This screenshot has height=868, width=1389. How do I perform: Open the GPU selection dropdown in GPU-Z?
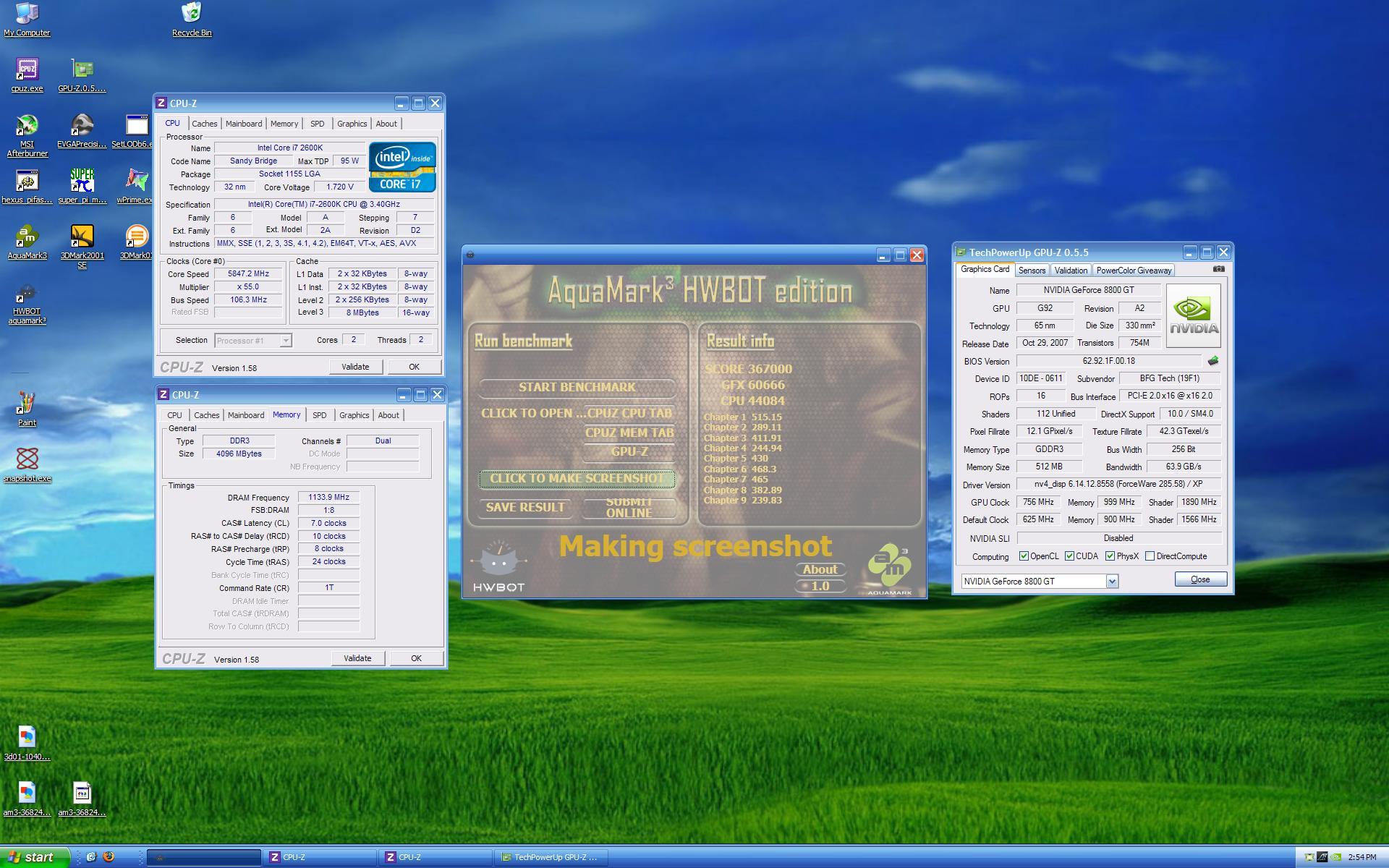(x=1112, y=581)
